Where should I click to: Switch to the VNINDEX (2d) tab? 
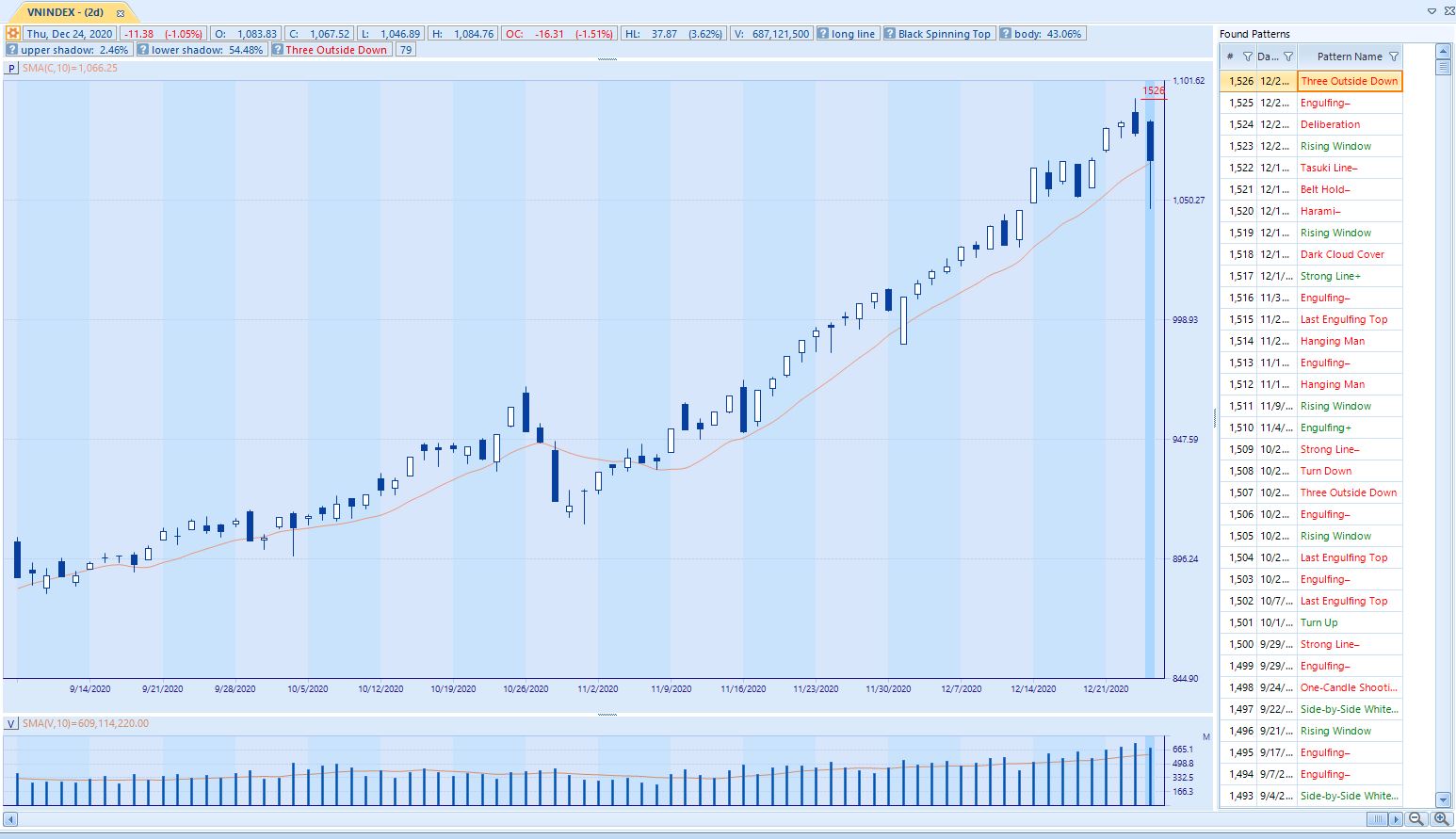[x=66, y=12]
